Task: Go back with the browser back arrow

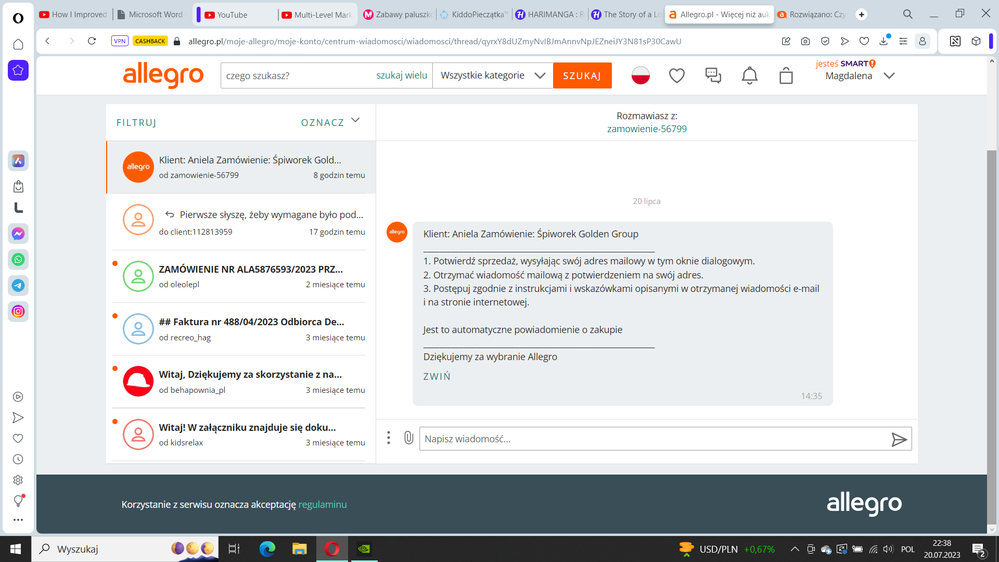Action: (x=48, y=41)
